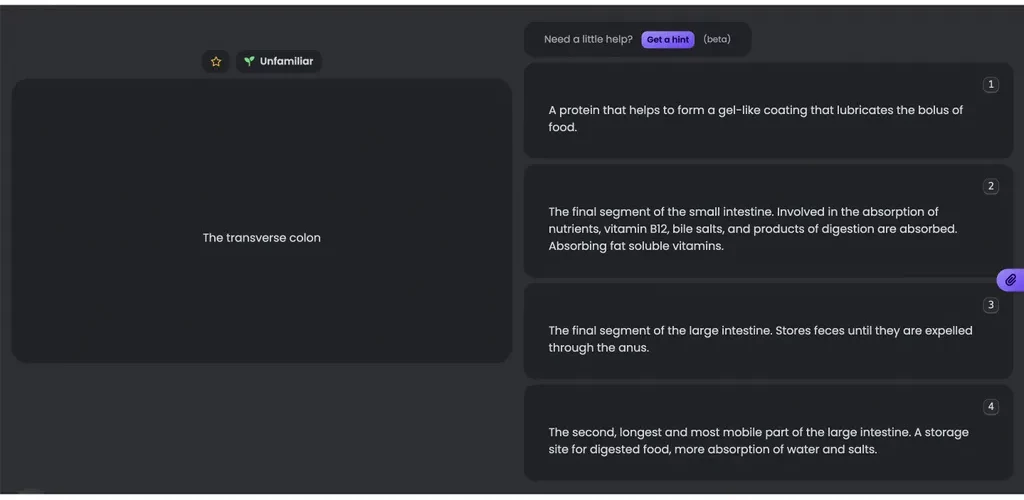Click the 'absorption of water and salts' line
This screenshot has width=1024, height=500.
[x=712, y=450]
